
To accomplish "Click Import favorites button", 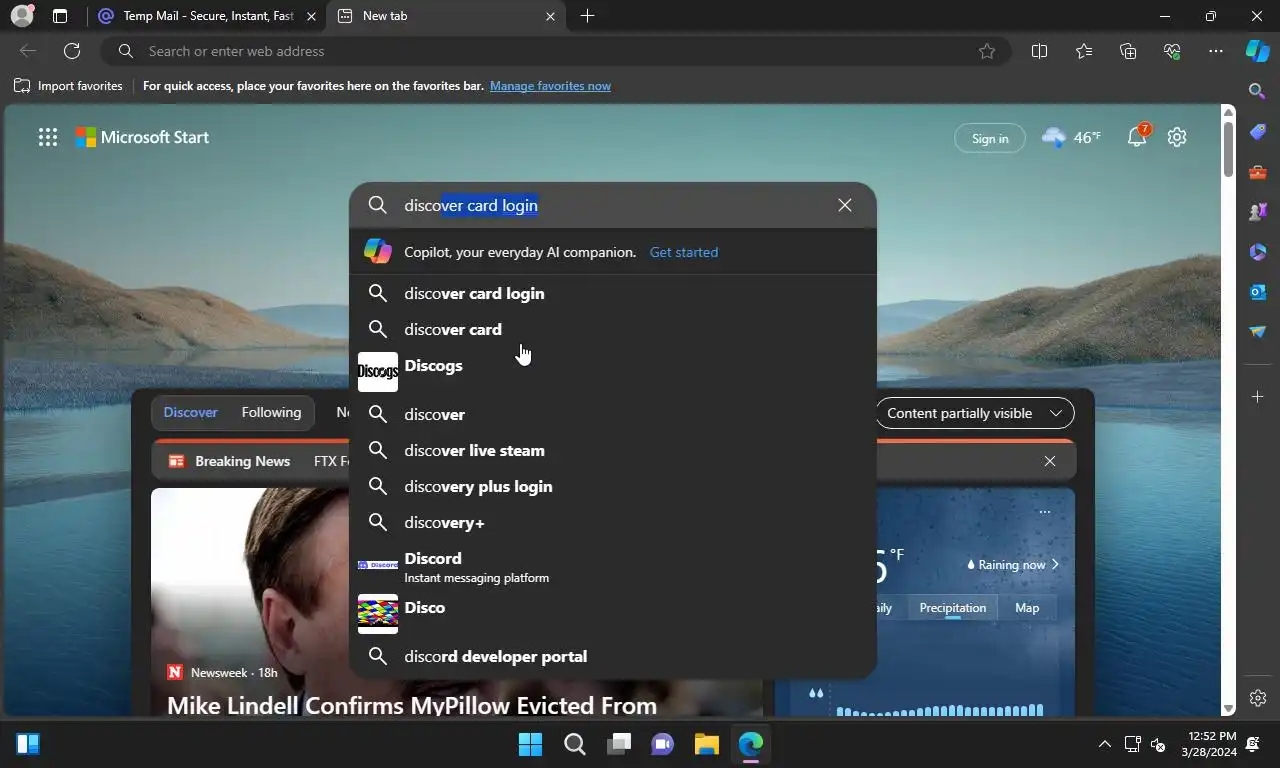I will [68, 86].
